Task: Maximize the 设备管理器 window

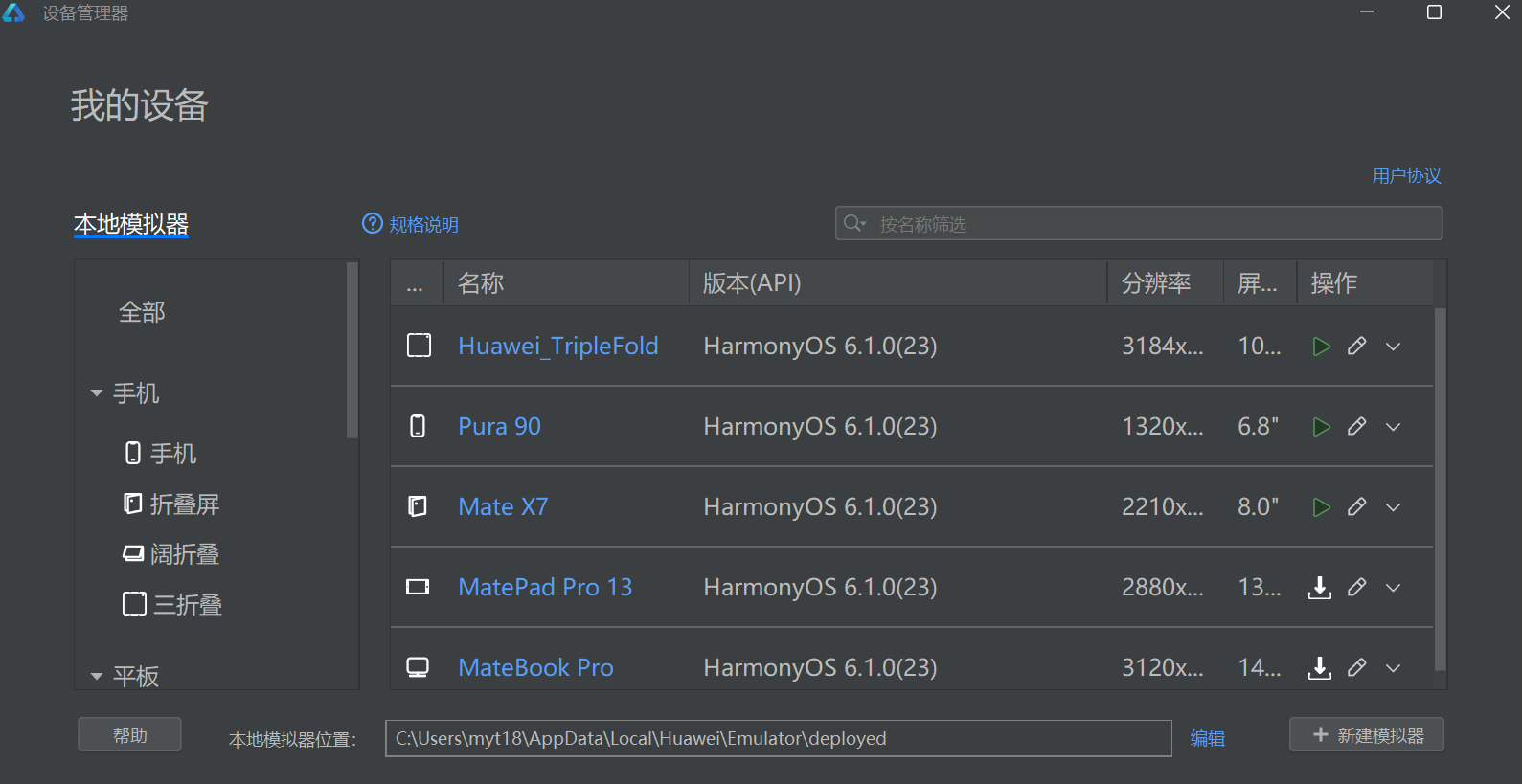Action: [x=1434, y=12]
